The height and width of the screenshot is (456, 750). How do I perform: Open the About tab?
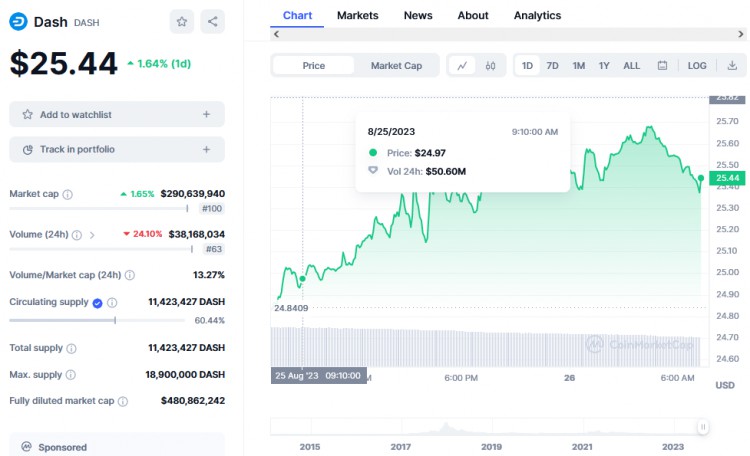coord(473,15)
